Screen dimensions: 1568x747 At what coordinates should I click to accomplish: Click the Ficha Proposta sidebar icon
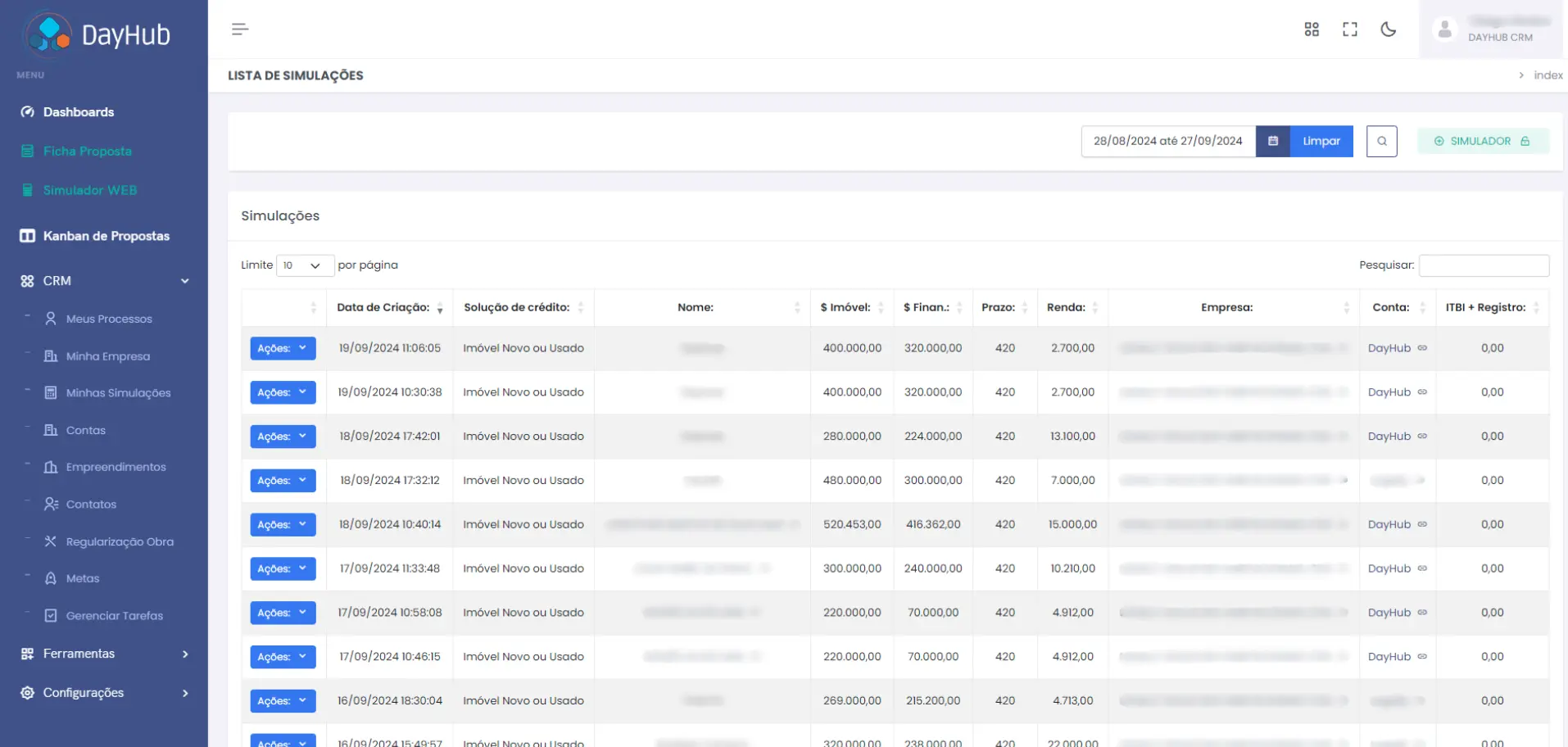pos(27,152)
